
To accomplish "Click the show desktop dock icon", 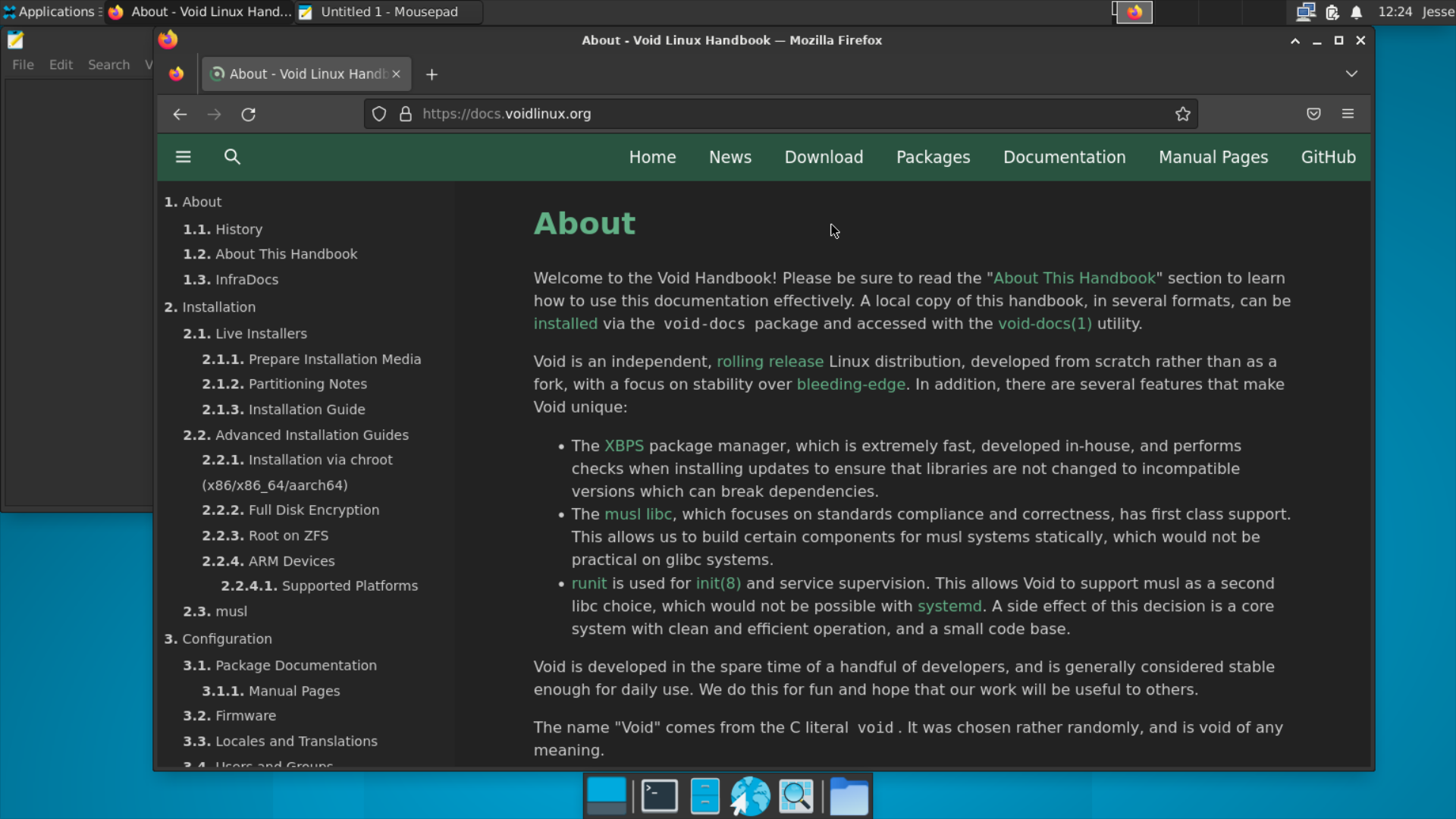I will pos(607,795).
